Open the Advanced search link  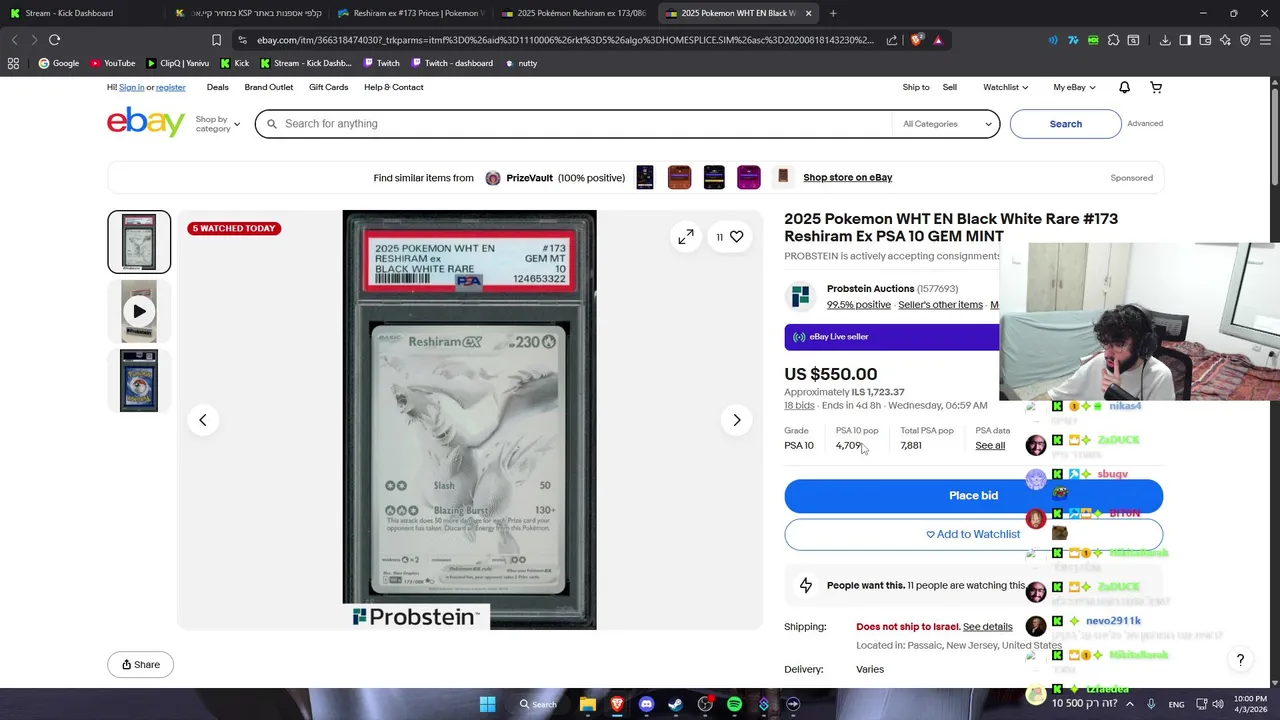(x=1145, y=124)
